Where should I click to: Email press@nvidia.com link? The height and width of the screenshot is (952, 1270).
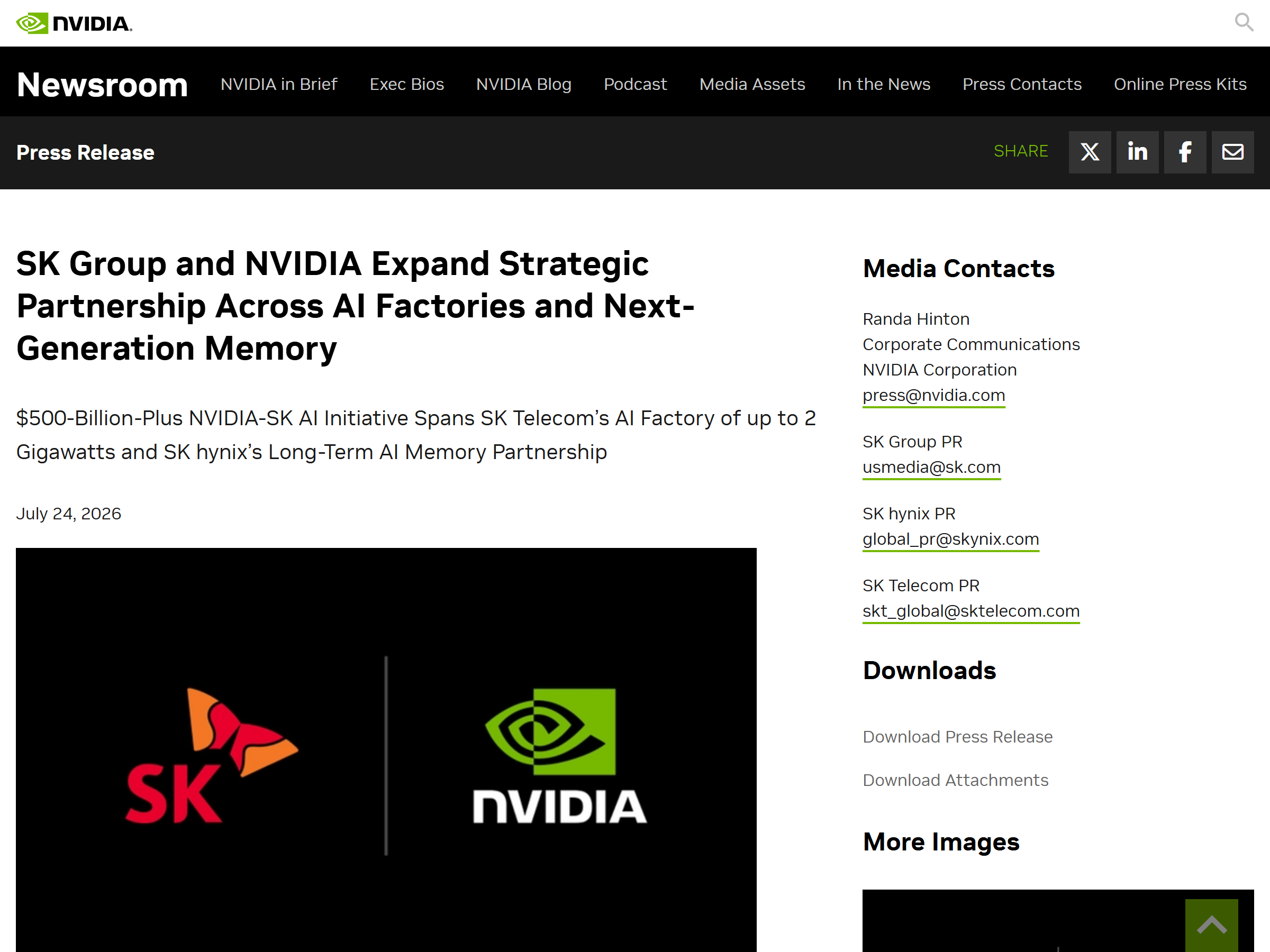(x=933, y=396)
